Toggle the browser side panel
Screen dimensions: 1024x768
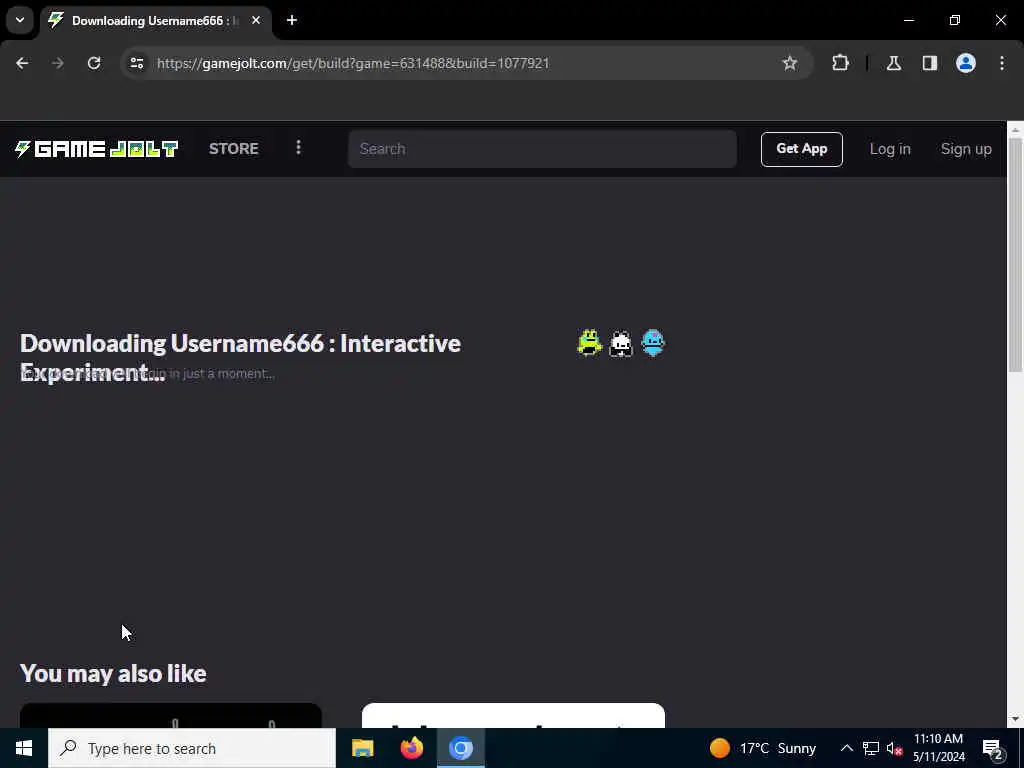click(929, 63)
